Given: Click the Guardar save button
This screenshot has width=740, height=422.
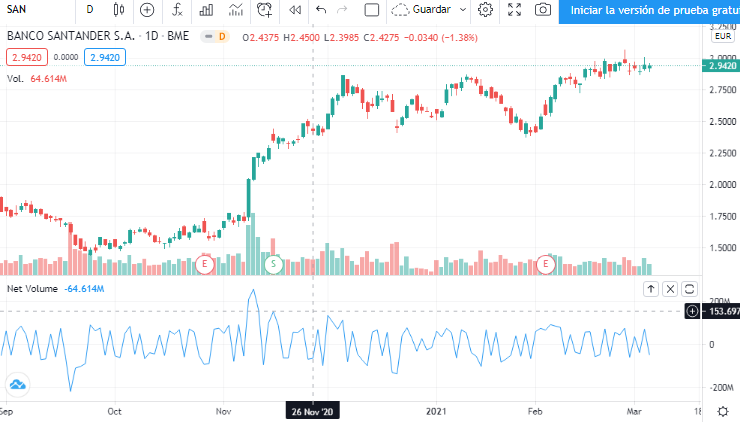Looking at the screenshot, I should 421,9.
